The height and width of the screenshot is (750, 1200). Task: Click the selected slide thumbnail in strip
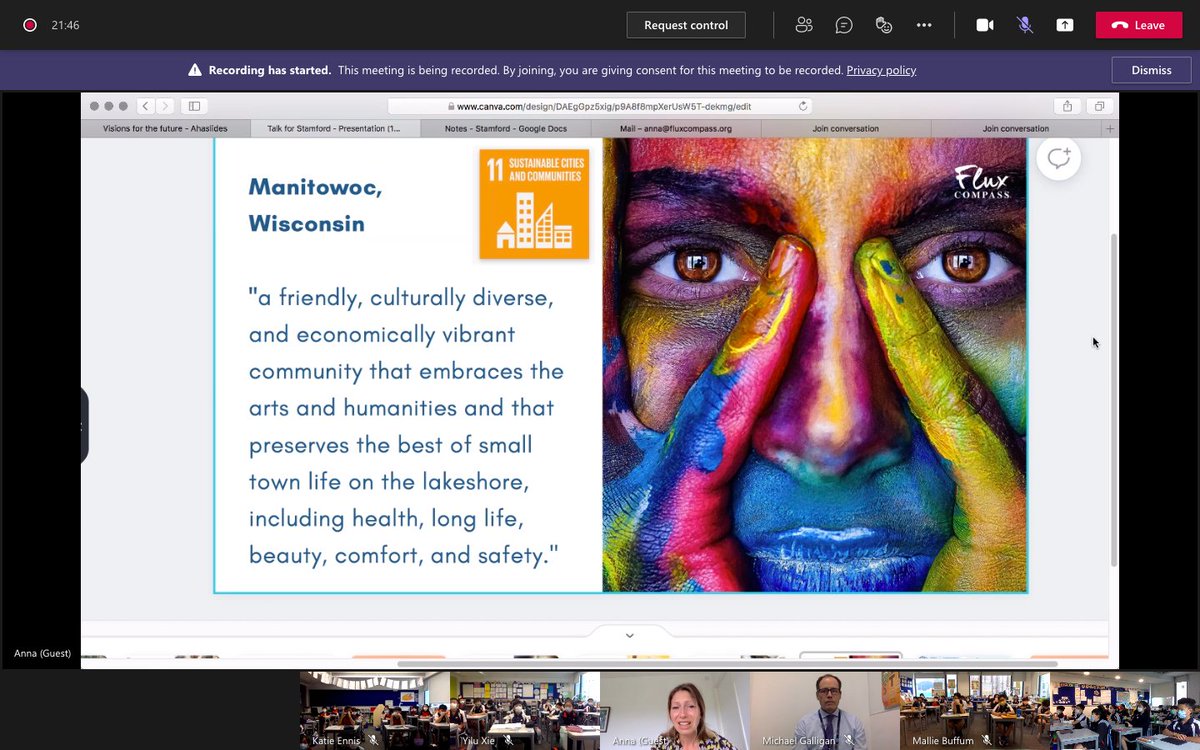click(x=850, y=656)
